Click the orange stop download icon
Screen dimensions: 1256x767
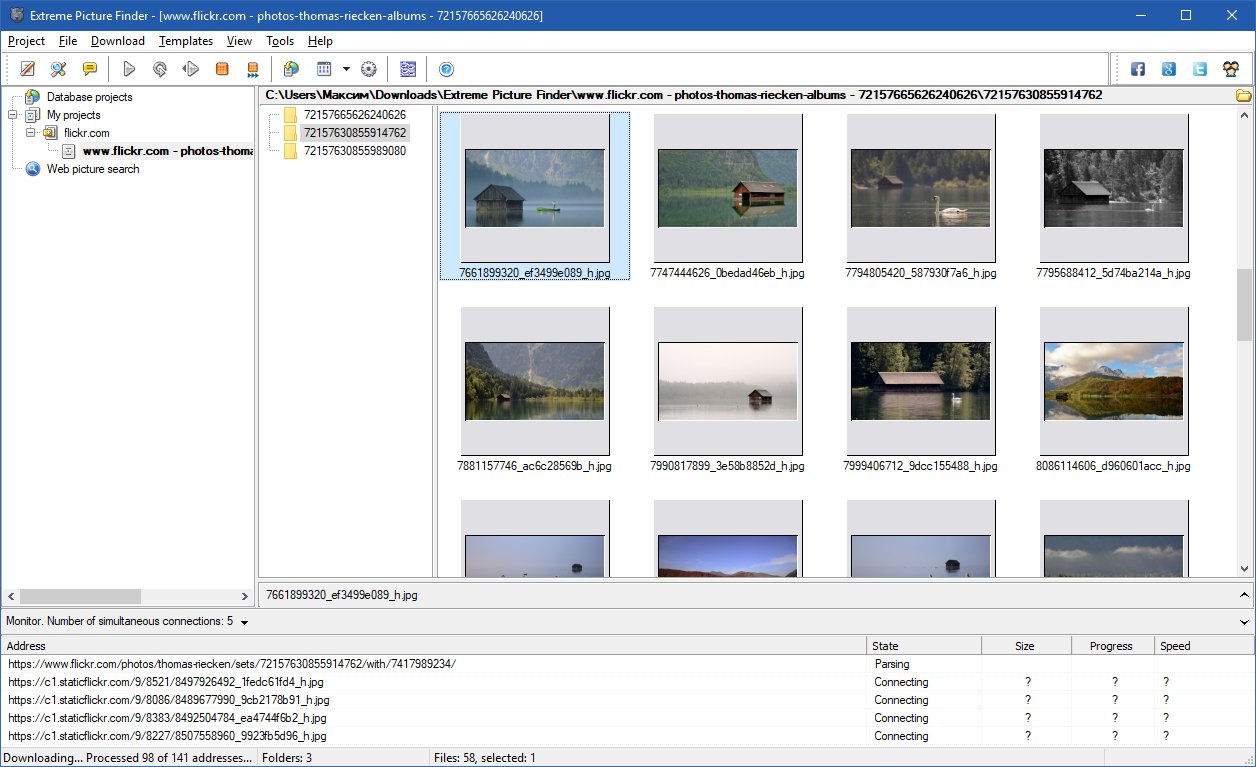pyautogui.click(x=222, y=69)
